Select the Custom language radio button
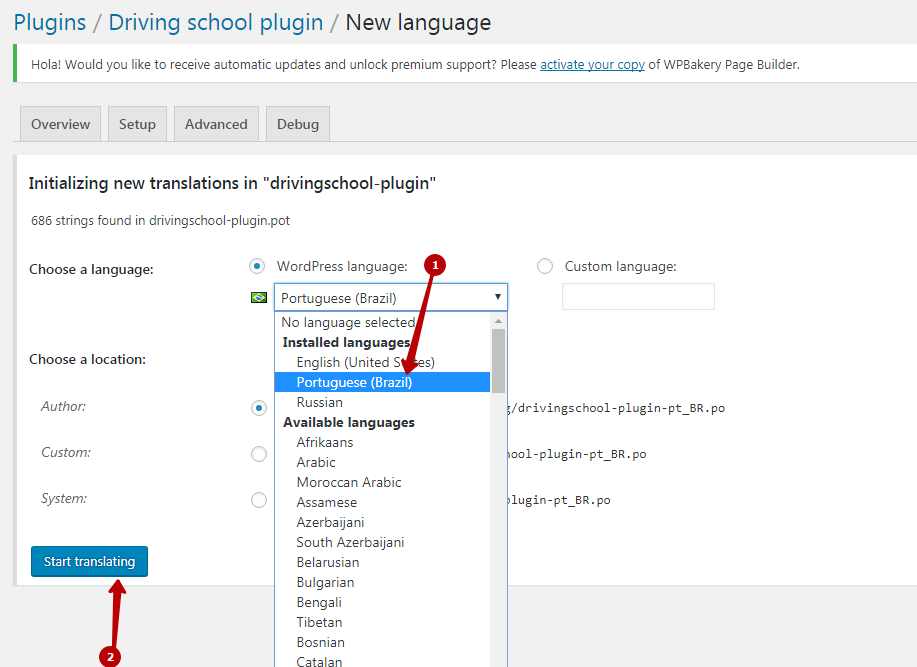This screenshot has width=917, height=667. coord(545,266)
